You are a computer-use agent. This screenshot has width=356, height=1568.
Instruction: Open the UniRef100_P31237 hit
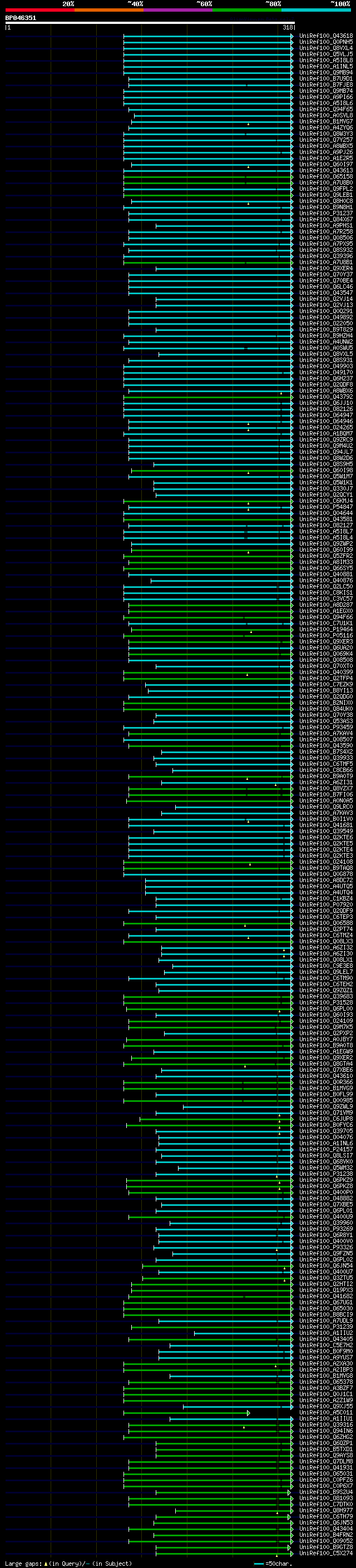tap(325, 214)
